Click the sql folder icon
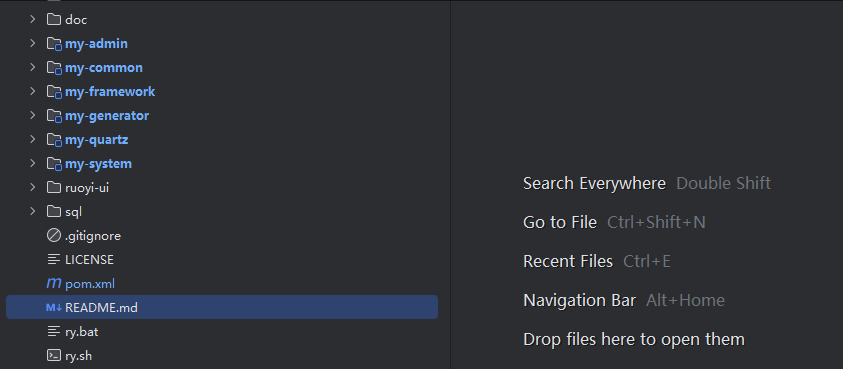Viewport: 843px width, 369px height. (54, 211)
